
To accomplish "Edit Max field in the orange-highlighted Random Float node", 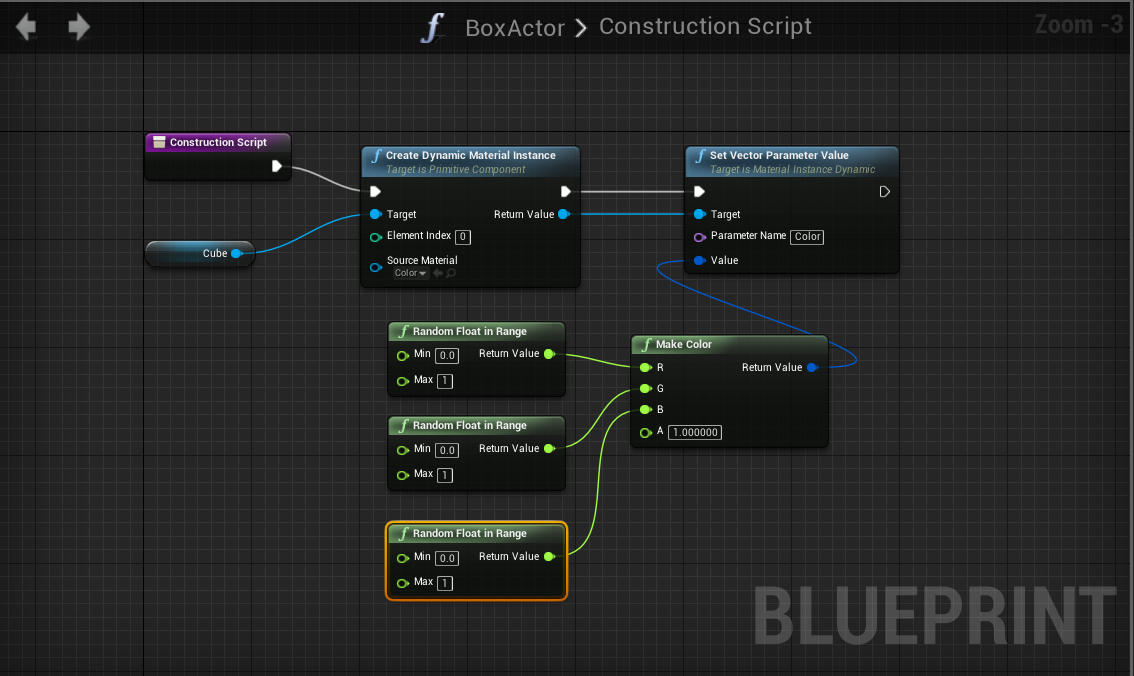I will click(445, 583).
